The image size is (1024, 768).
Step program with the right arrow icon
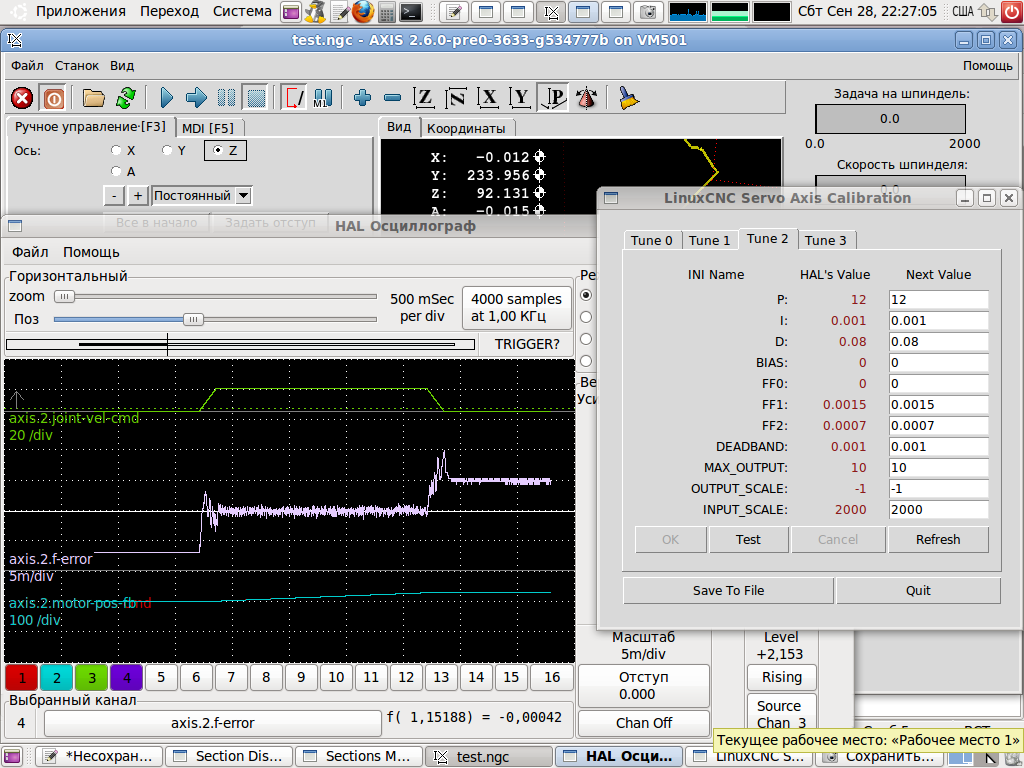coord(196,98)
